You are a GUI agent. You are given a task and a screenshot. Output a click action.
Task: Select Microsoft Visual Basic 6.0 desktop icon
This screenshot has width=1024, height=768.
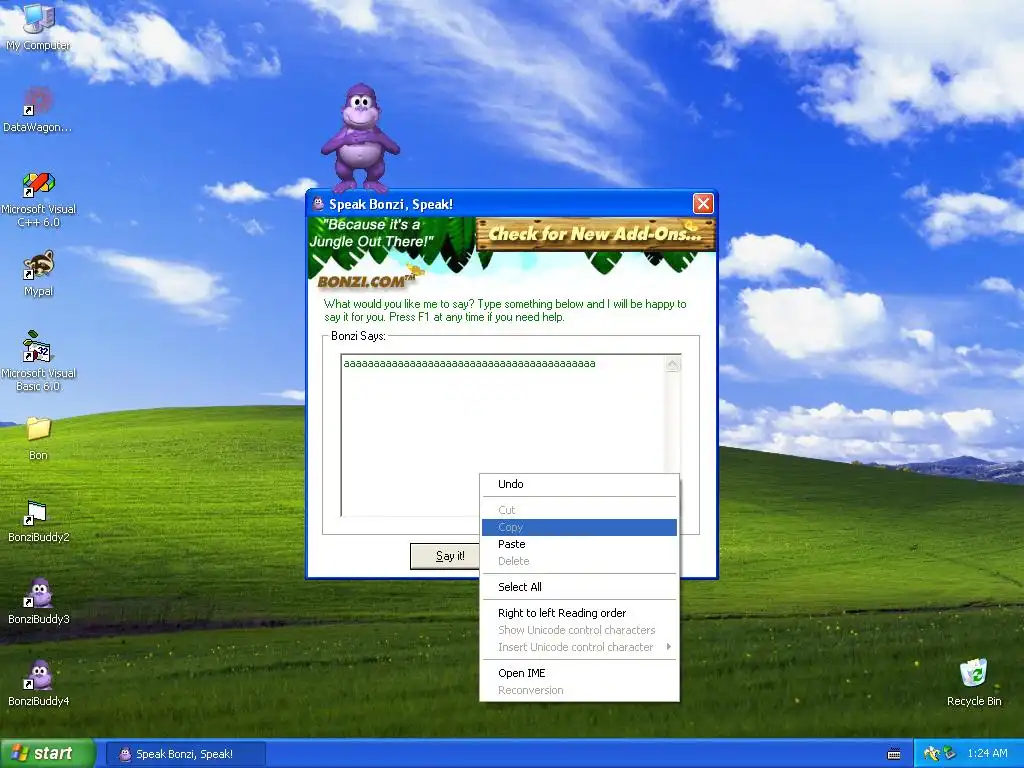pyautogui.click(x=39, y=361)
